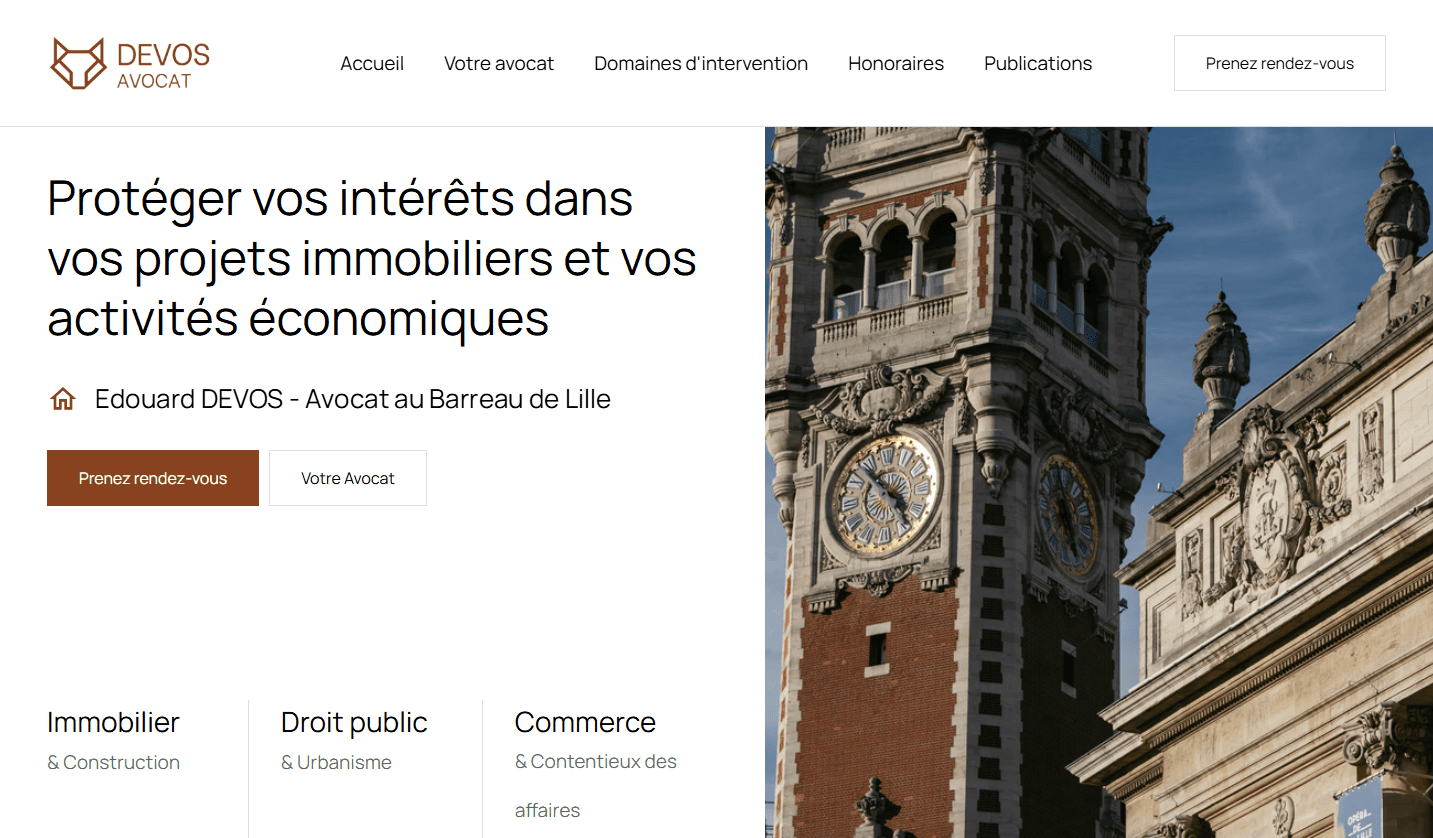Screen dimensions: 1433x838
Task: Click the Votre Avocat button
Action: [x=348, y=478]
